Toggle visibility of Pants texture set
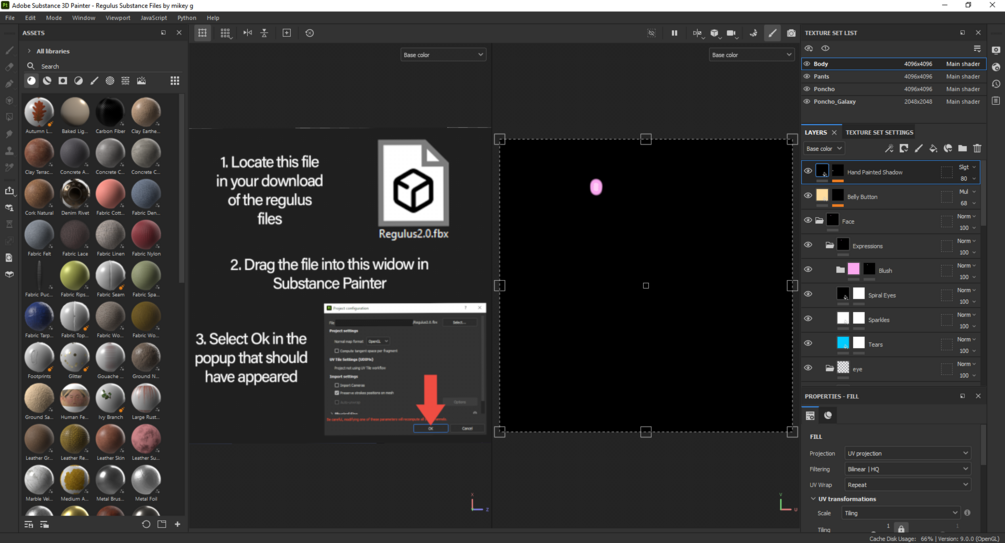Image resolution: width=1005 pixels, height=543 pixels. coord(807,76)
